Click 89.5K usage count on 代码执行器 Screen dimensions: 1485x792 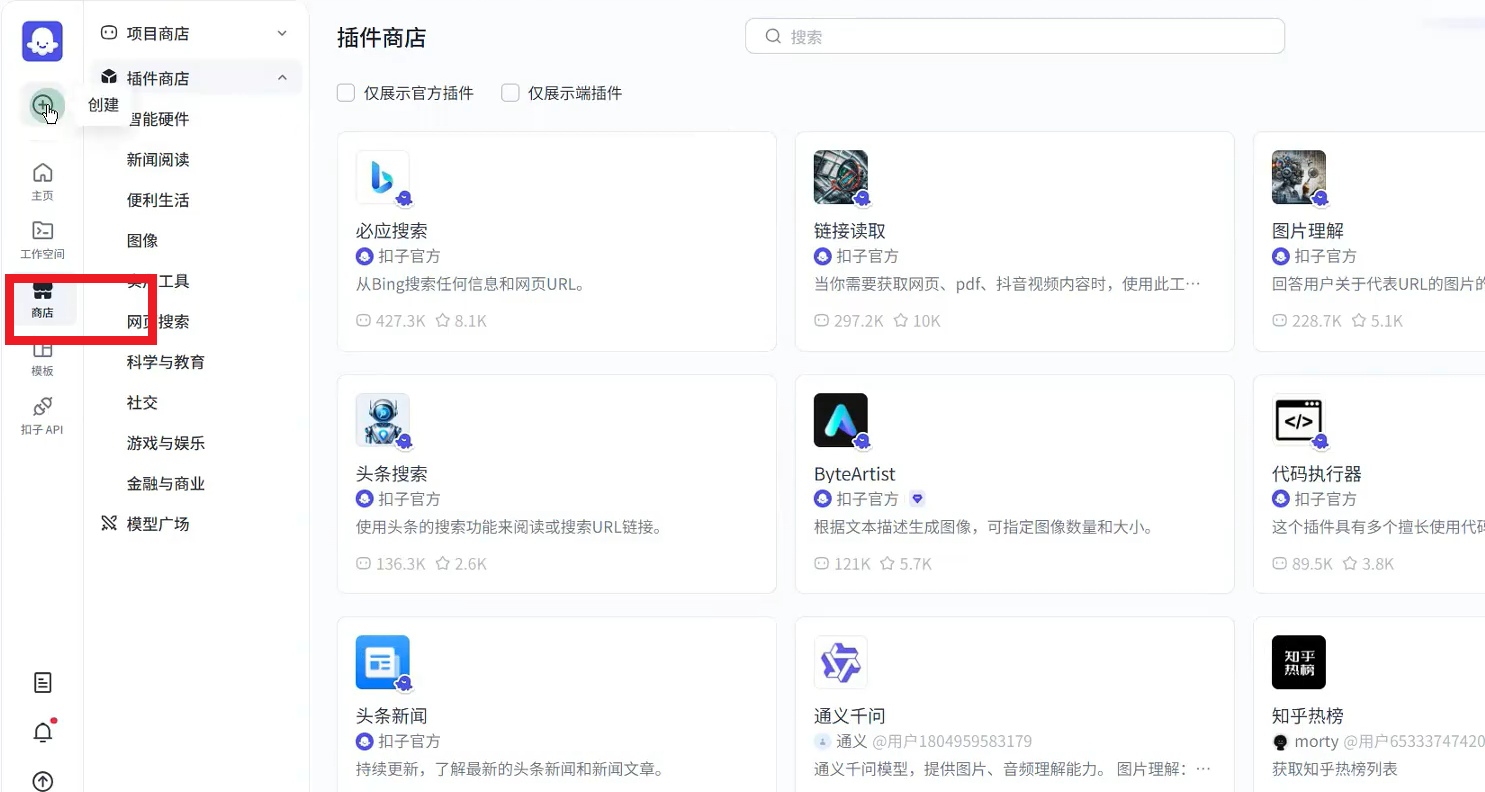coord(1312,564)
